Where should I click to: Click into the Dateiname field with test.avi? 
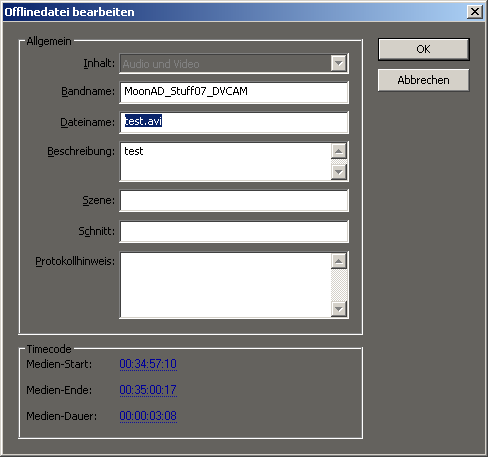[234, 122]
